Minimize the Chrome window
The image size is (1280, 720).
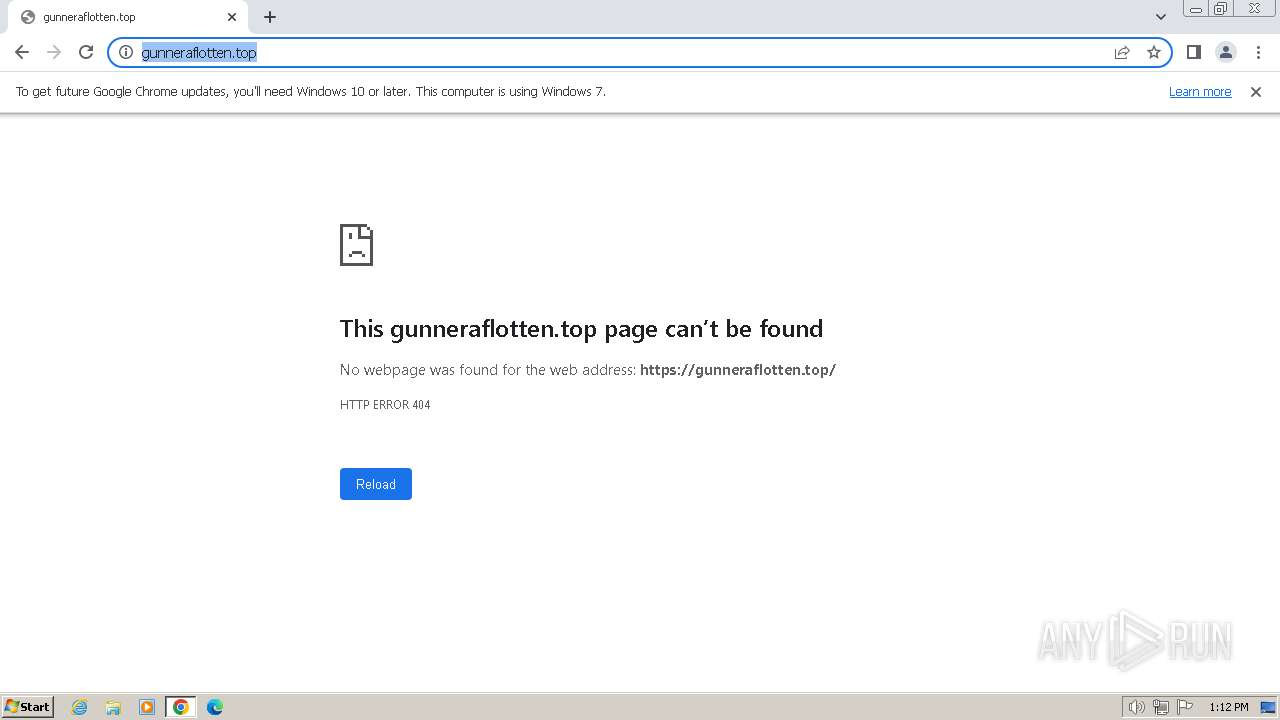(x=1196, y=9)
